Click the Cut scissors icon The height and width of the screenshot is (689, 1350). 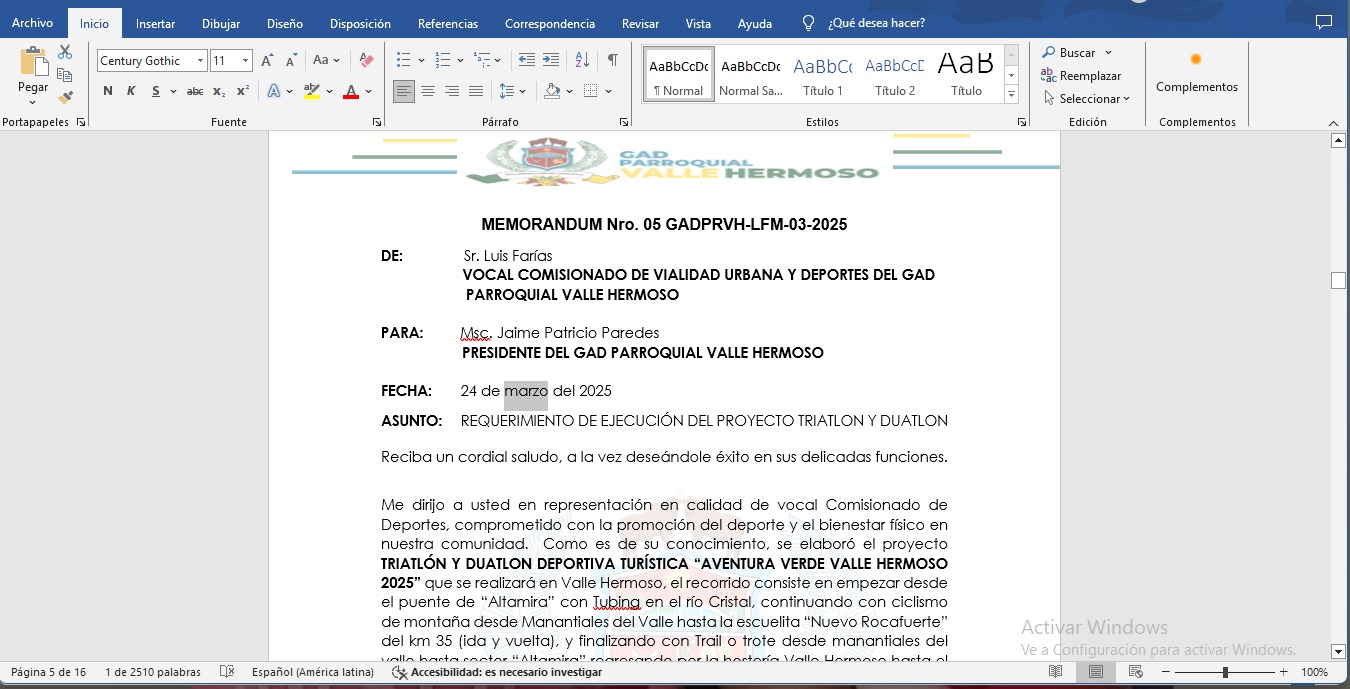(x=65, y=52)
